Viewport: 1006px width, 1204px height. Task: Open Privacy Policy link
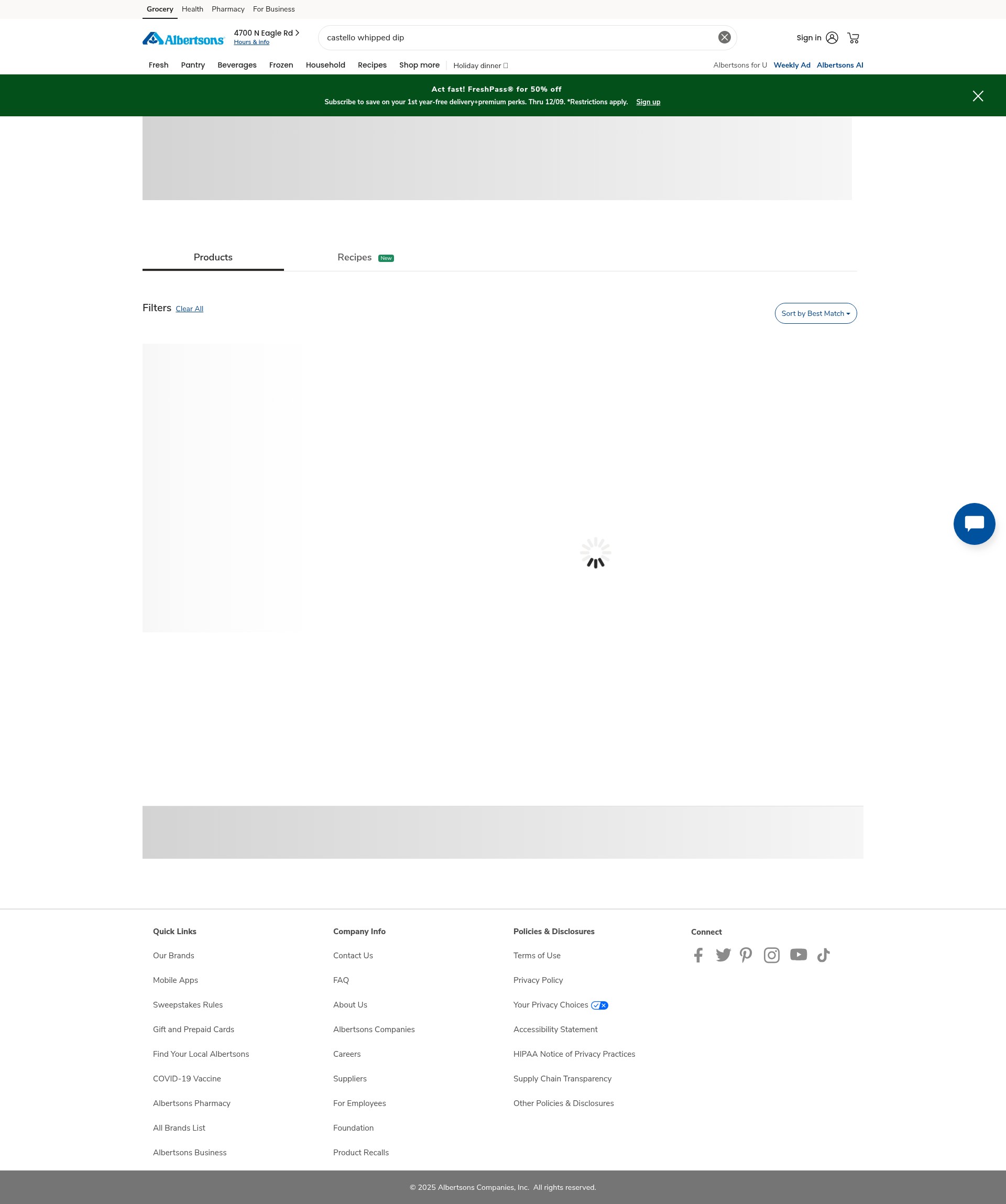[x=538, y=980]
